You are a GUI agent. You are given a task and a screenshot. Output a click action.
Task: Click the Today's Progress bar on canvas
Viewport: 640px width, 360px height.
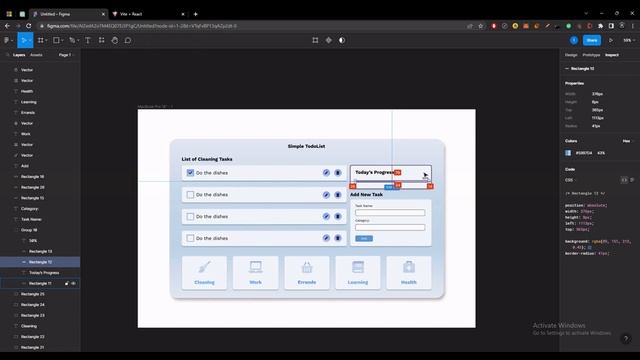(391, 181)
